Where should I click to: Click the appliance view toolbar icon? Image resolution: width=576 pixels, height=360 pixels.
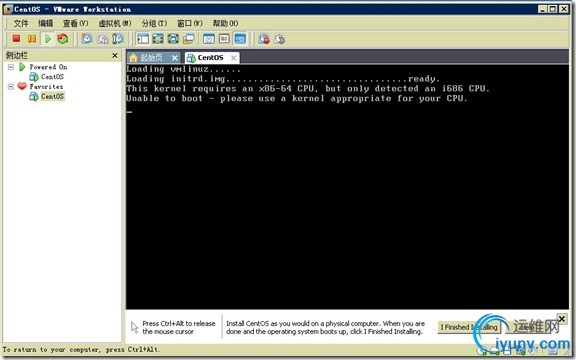pyautogui.click(x=224, y=38)
